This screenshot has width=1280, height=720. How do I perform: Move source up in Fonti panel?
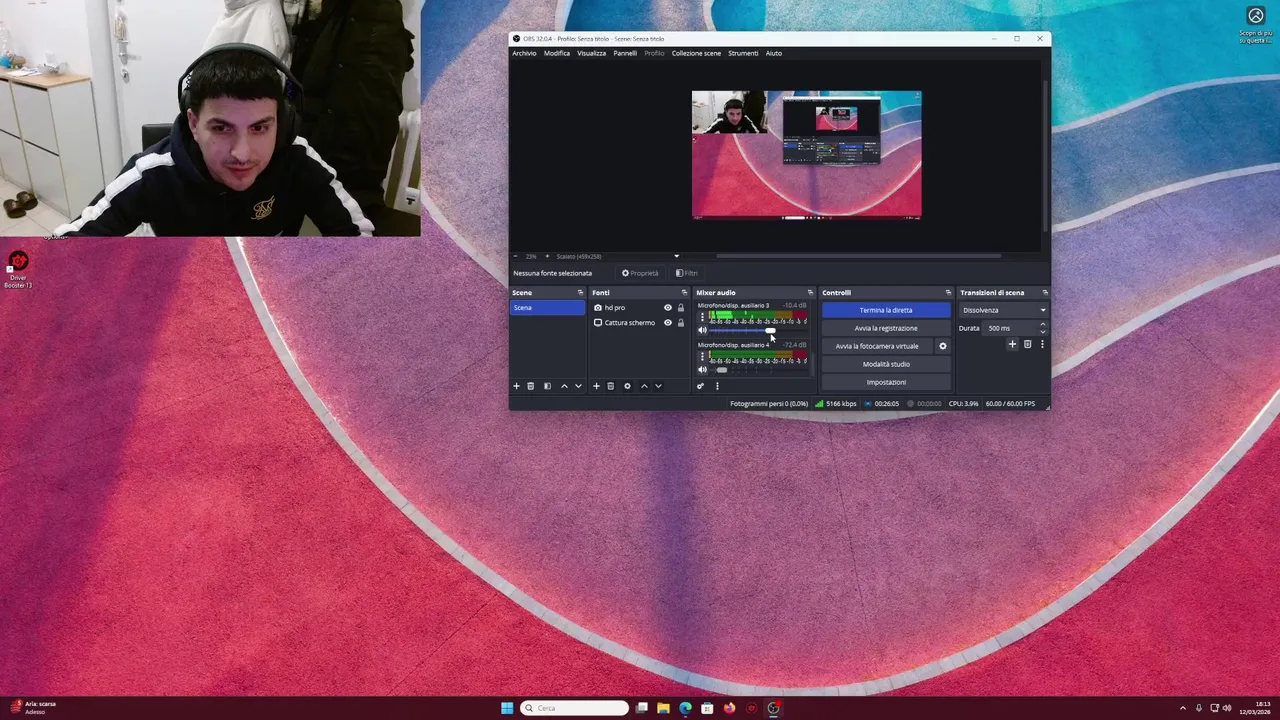point(644,386)
